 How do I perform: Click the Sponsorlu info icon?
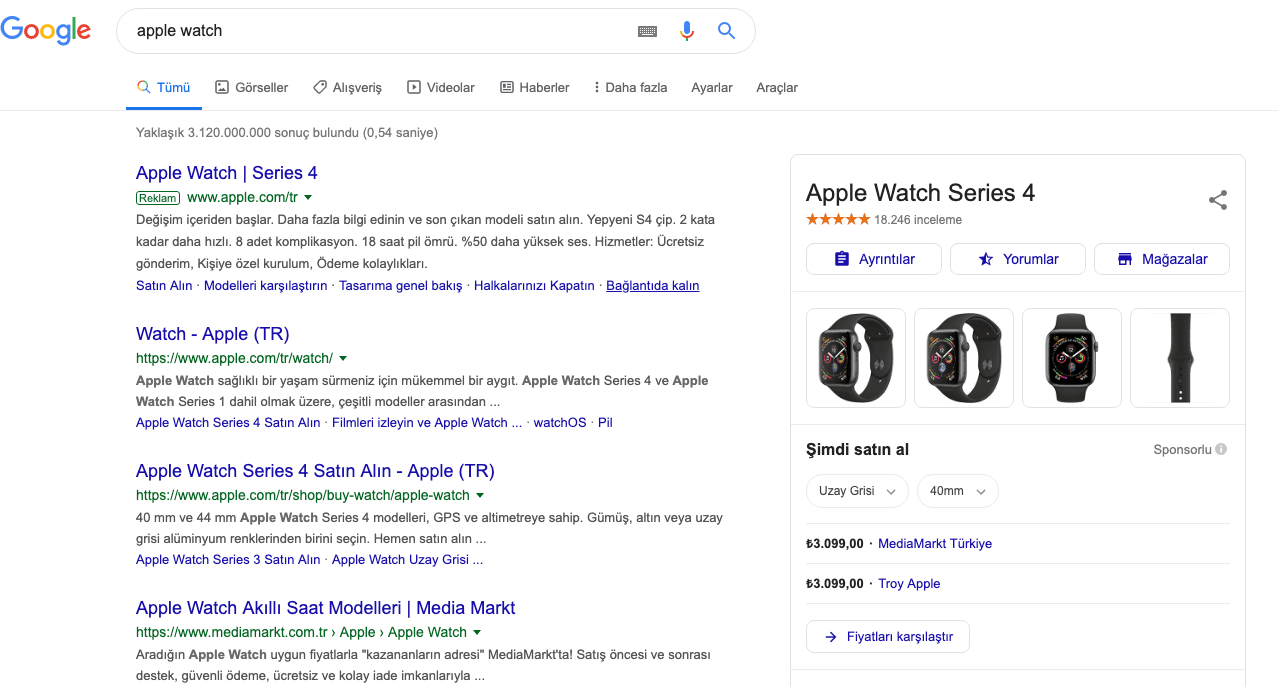click(x=1221, y=450)
